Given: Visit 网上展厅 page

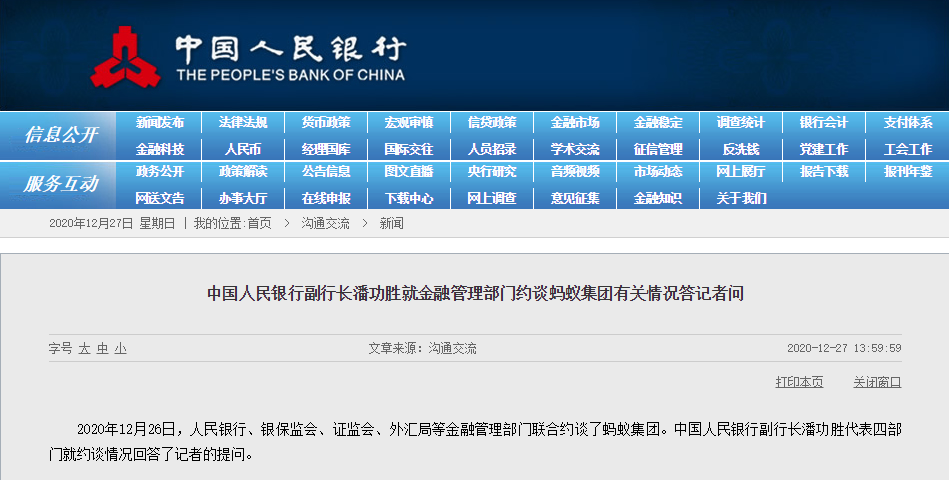Looking at the screenshot, I should pos(741,171).
